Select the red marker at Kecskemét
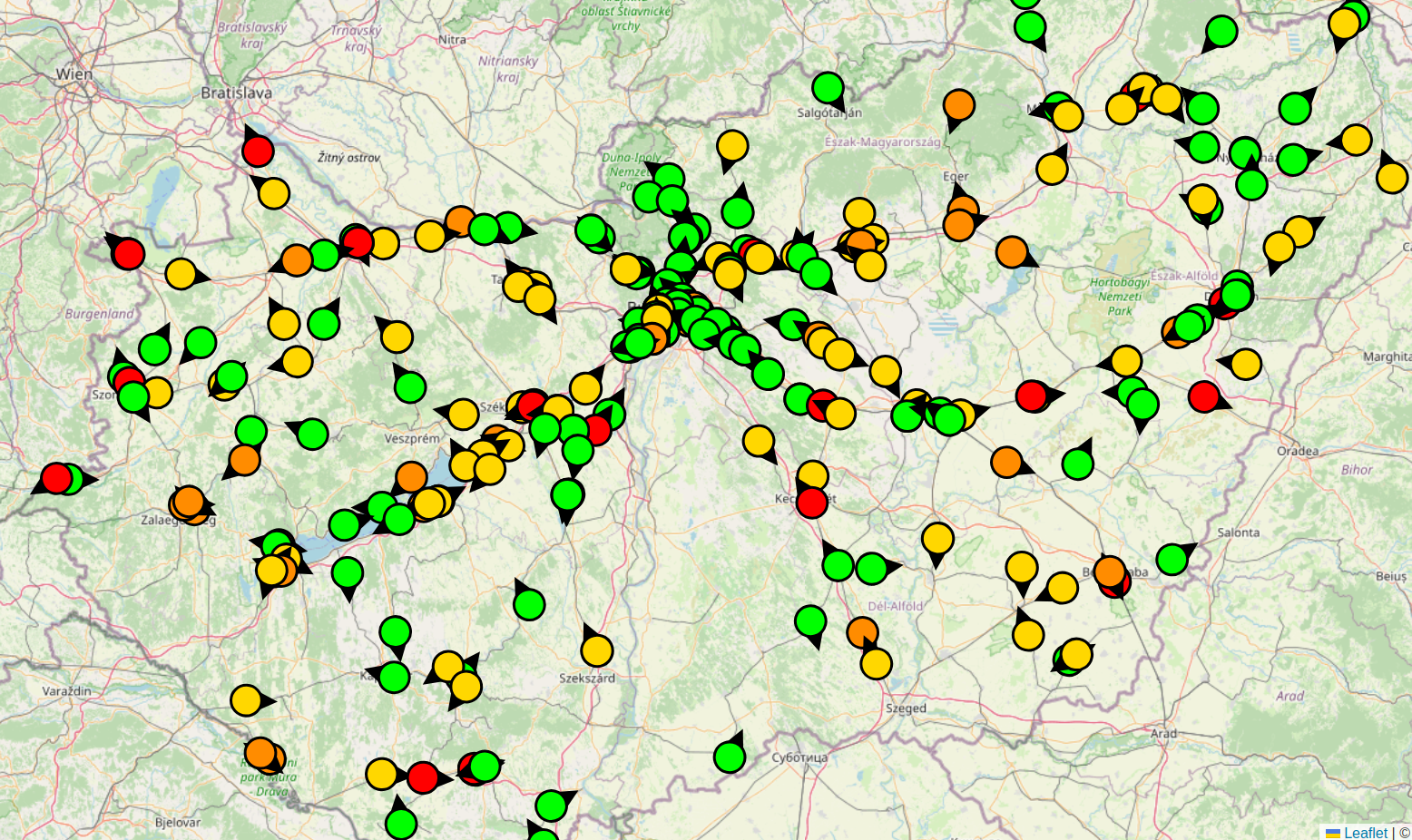The height and width of the screenshot is (840, 1412). click(812, 502)
